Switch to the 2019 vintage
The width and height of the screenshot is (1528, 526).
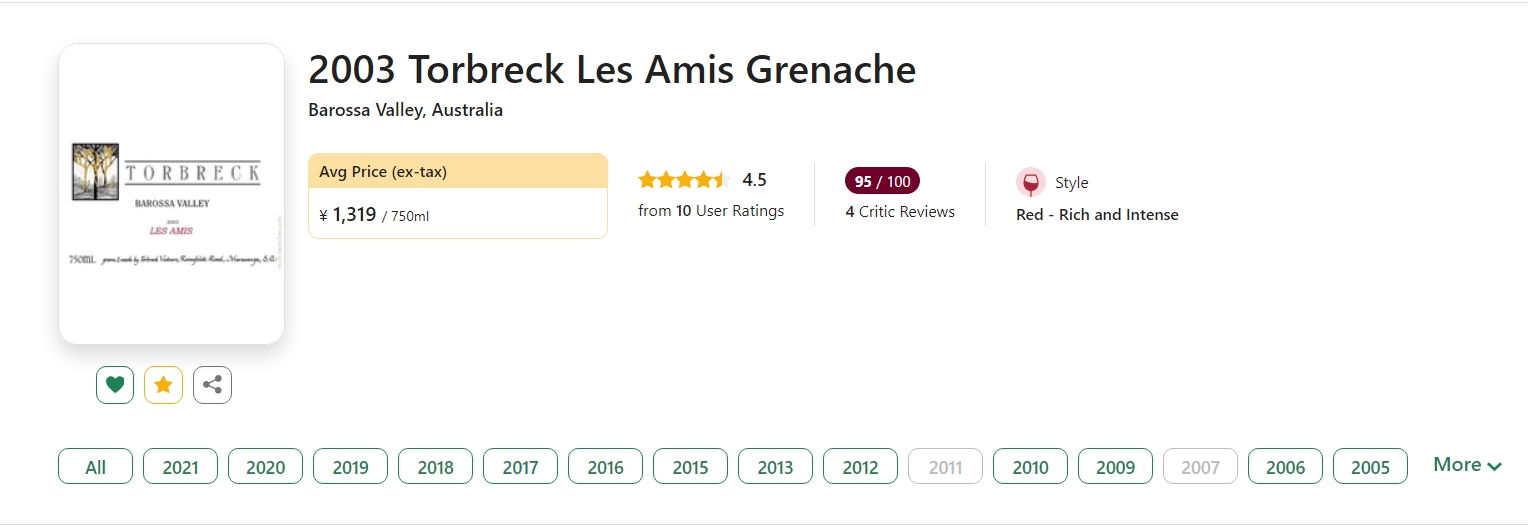[x=350, y=467]
